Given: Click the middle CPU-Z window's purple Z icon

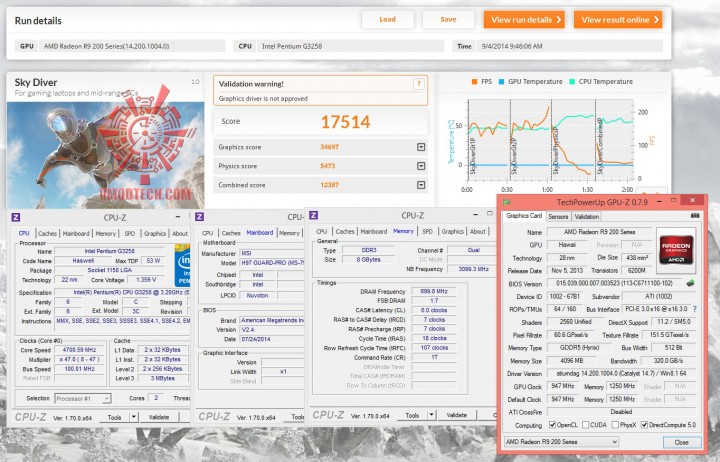Looking at the screenshot, I should pos(199,217).
